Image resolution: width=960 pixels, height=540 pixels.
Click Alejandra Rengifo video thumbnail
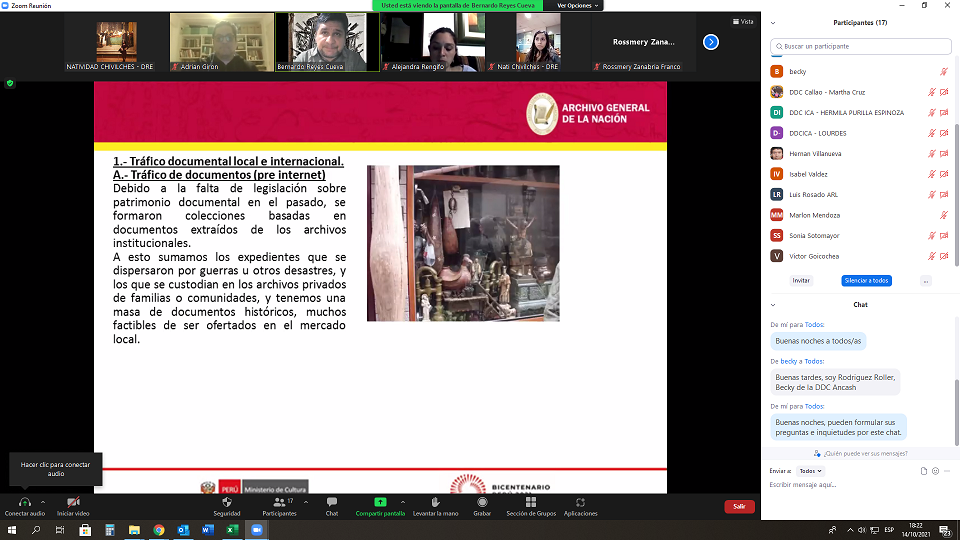coord(433,42)
